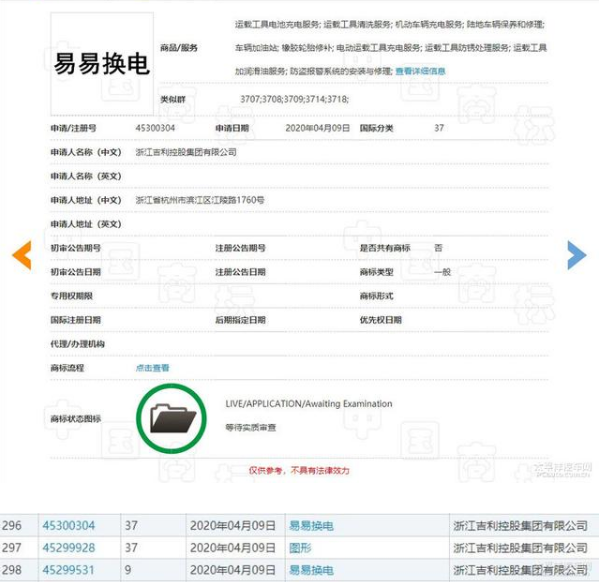
Task: Click the blue next-record arrow
Action: coord(576,255)
